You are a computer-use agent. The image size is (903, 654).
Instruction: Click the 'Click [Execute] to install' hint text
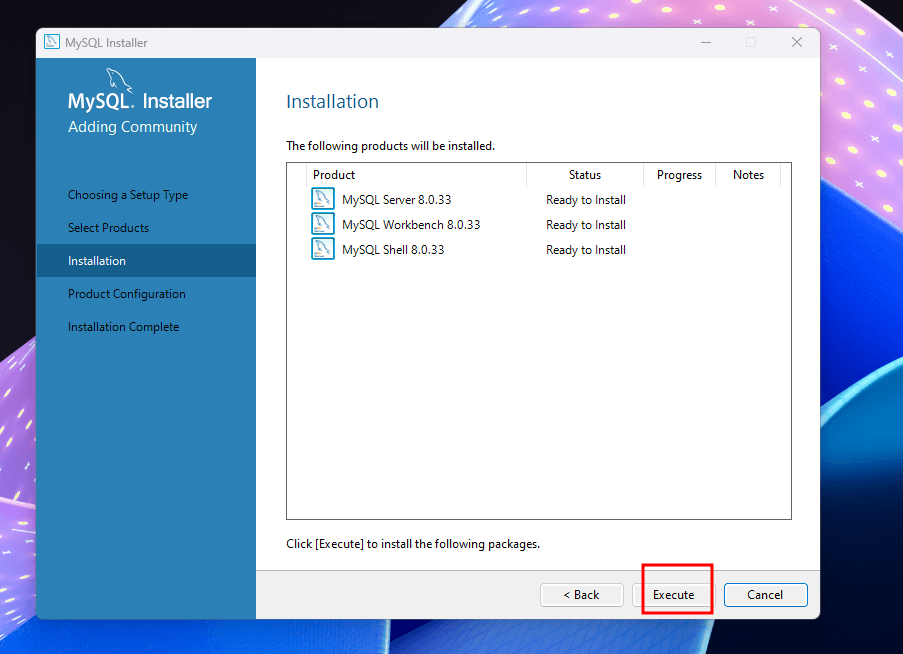[413, 544]
